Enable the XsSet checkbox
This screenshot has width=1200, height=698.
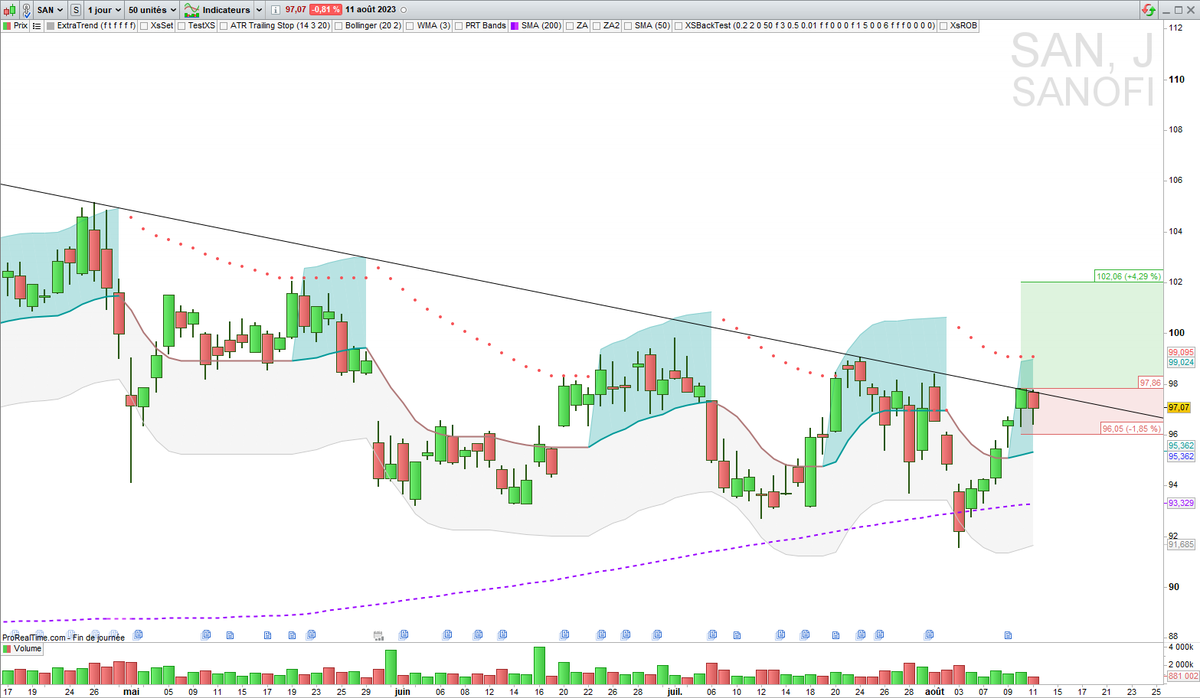[144, 25]
